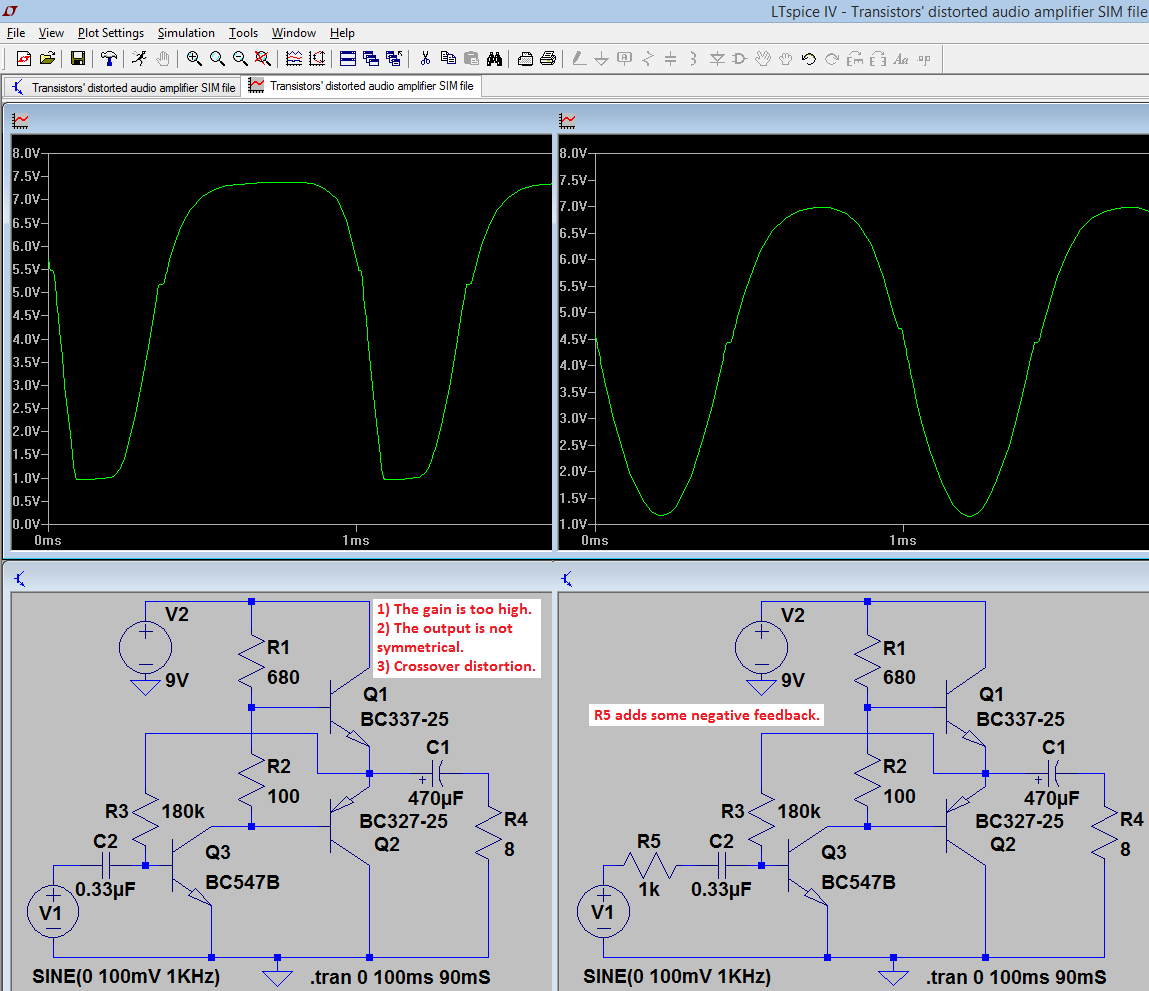
Task: Click the Undo arrow icon
Action: pyautogui.click(x=809, y=59)
